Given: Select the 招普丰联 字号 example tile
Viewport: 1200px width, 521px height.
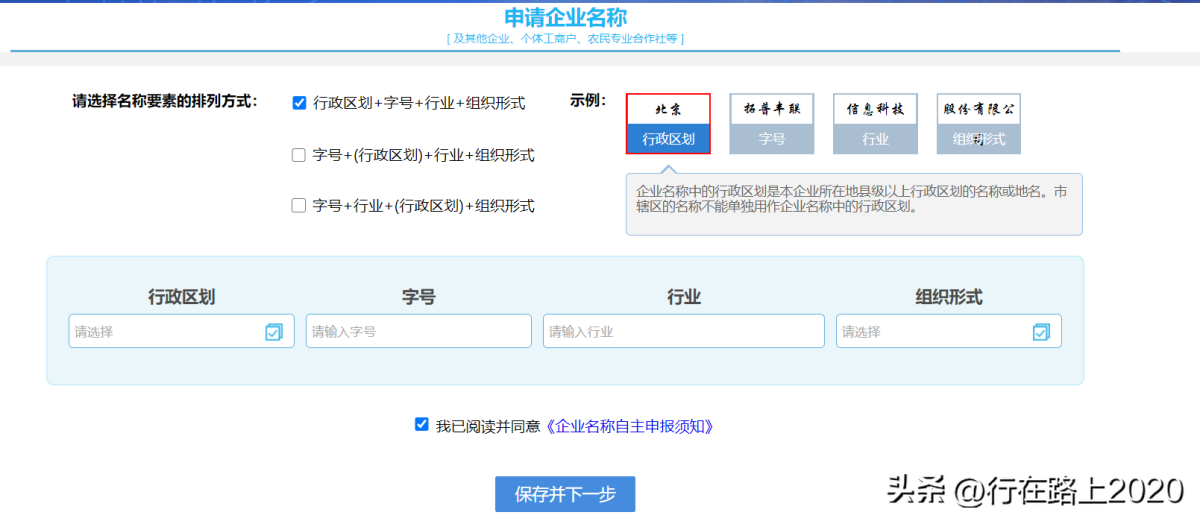Looking at the screenshot, I should click(x=771, y=124).
